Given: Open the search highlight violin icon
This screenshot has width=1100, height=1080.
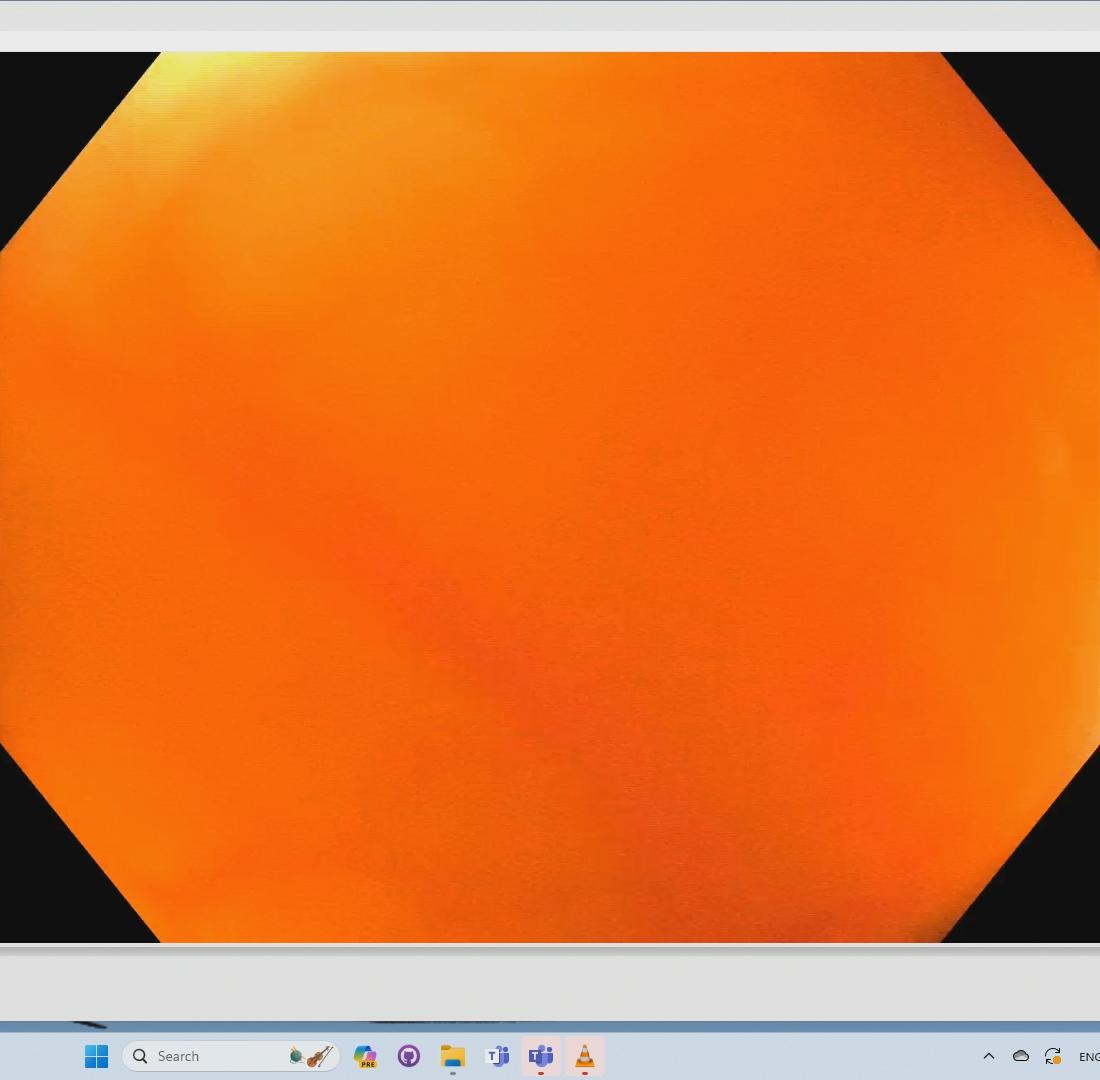Looking at the screenshot, I should point(311,1055).
